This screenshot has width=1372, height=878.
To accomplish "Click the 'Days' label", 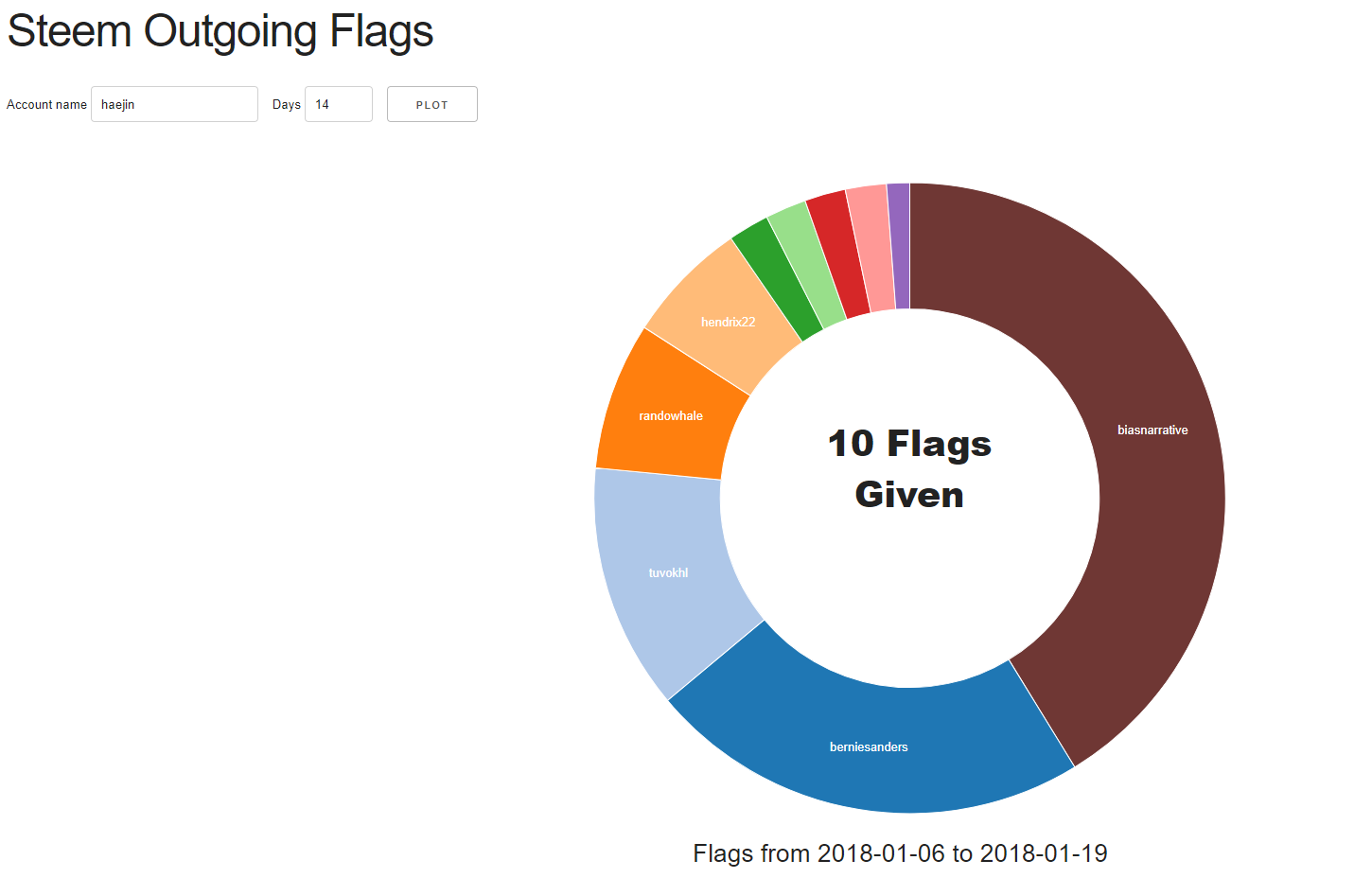I will click(x=287, y=105).
